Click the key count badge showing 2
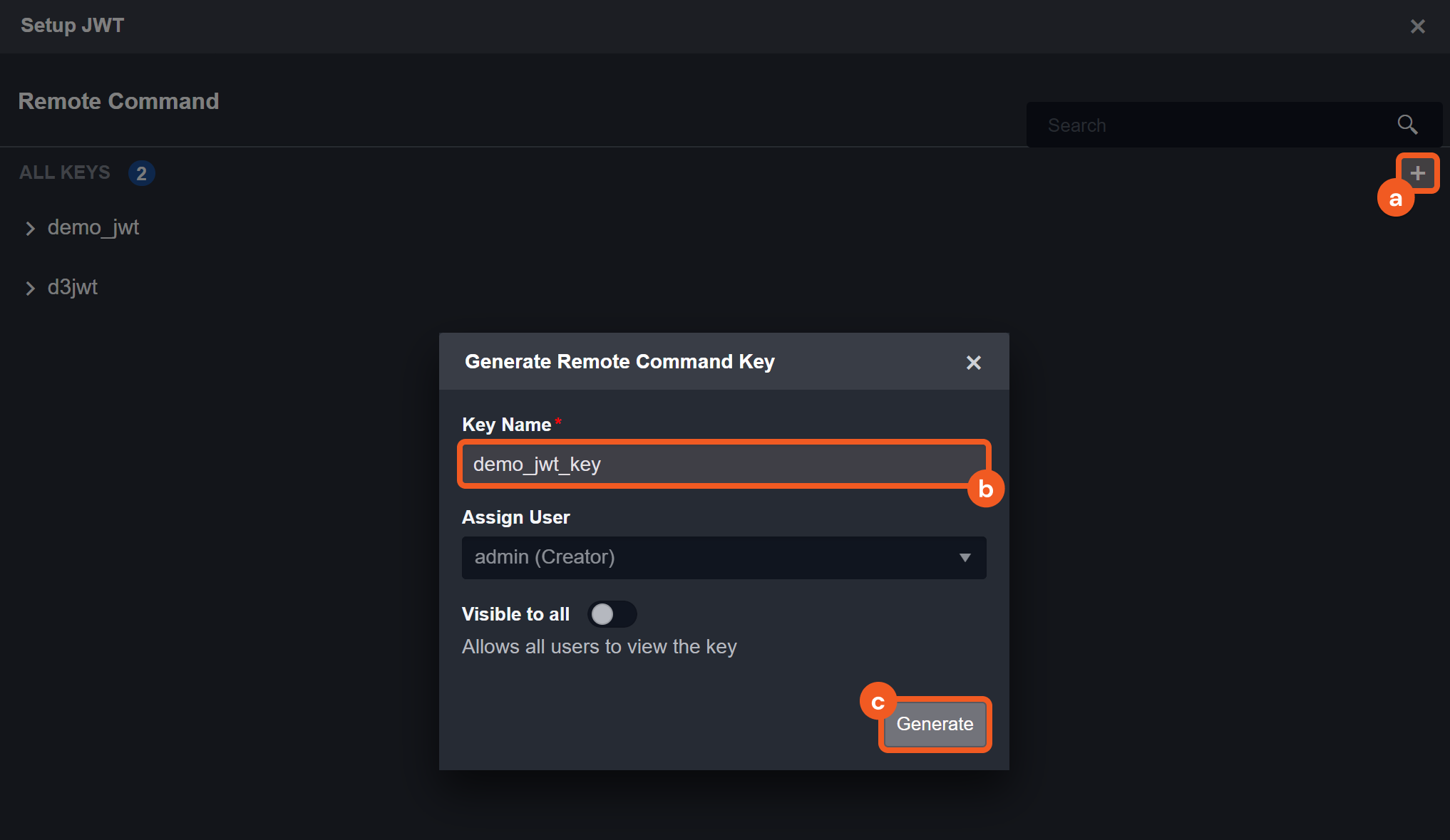This screenshot has width=1450, height=840. point(141,173)
